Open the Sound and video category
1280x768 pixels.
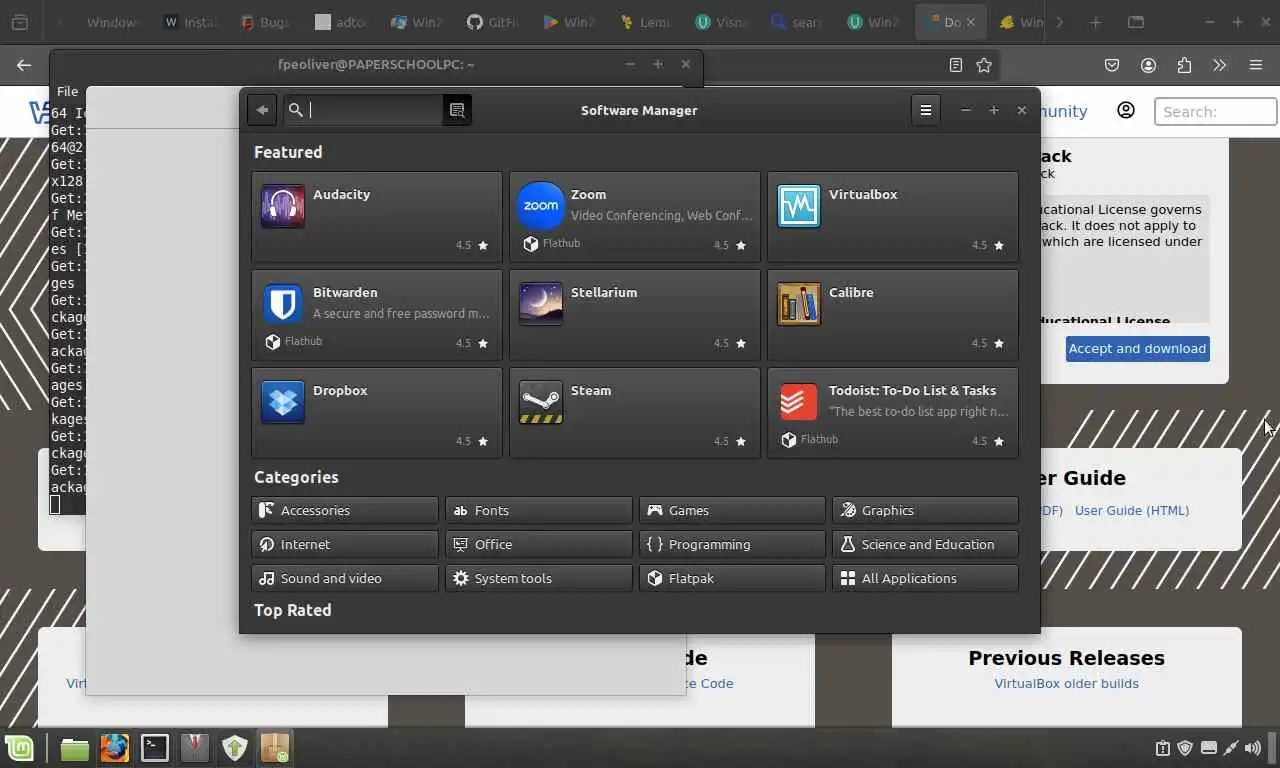(x=345, y=578)
